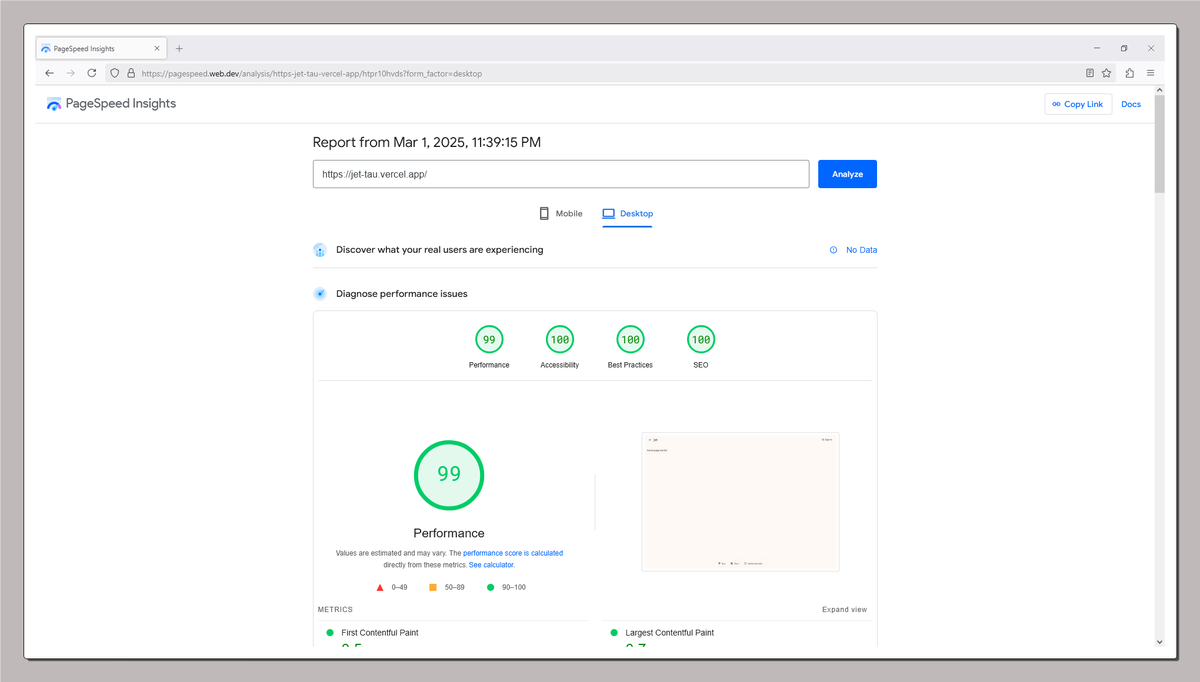Screen dimensions: 1200x682
Task: Click the padlock site information icon
Action: (x=131, y=73)
